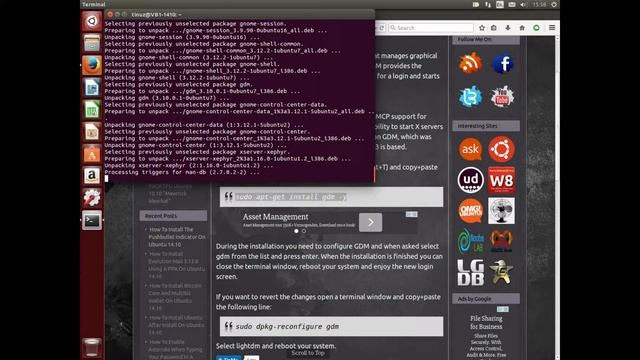
Task: Click the 'File Sharing for Business' ad
Action: [486, 322]
